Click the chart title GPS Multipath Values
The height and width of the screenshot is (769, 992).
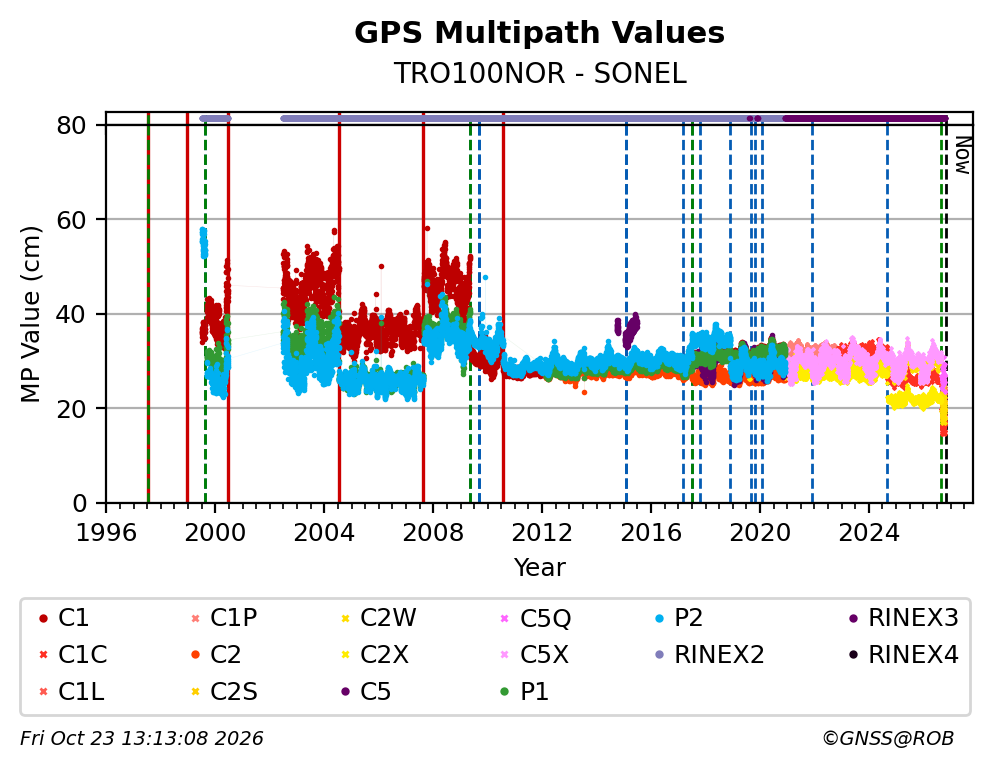(539, 33)
